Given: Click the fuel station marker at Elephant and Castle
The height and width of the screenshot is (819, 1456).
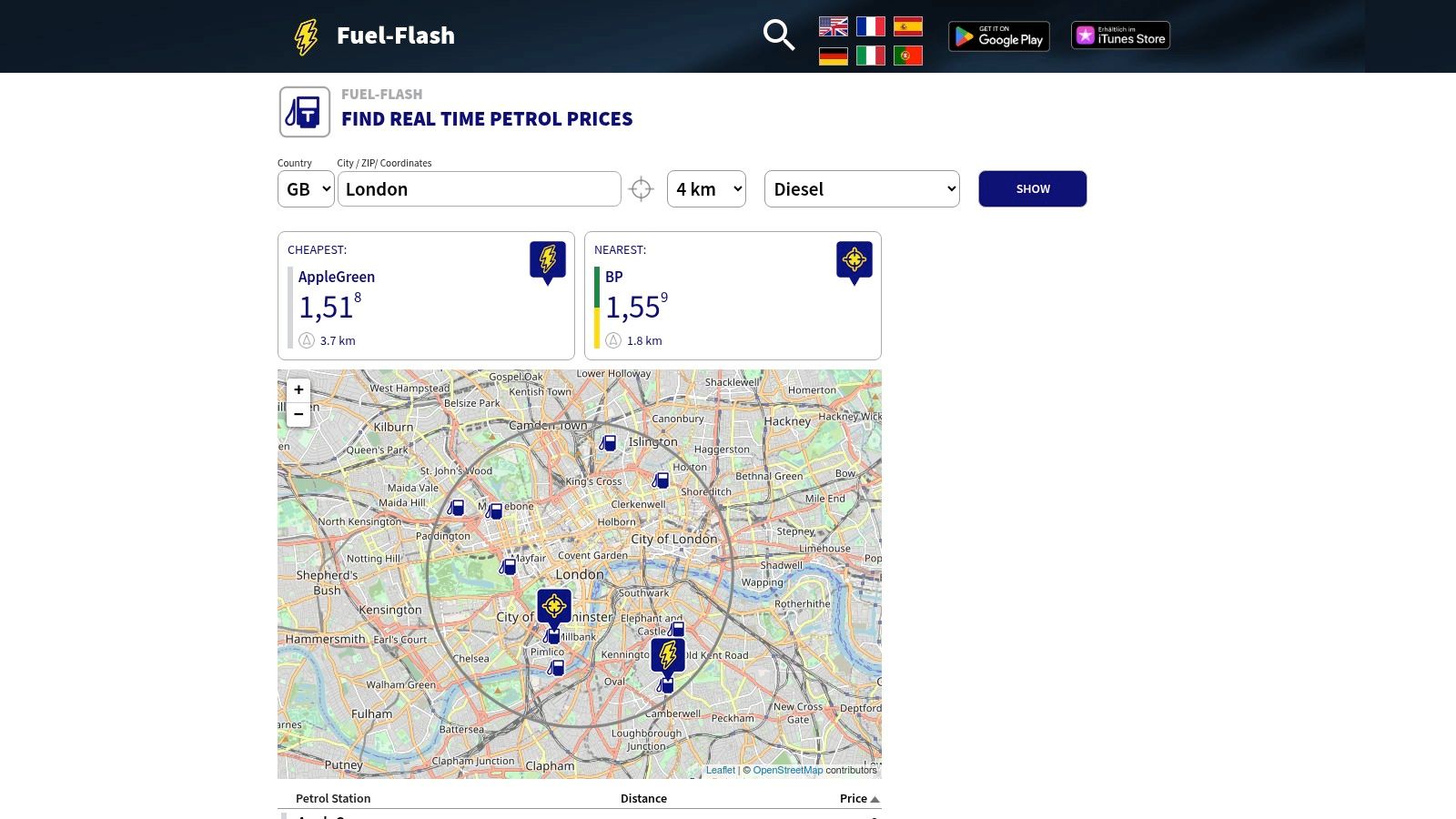Looking at the screenshot, I should (675, 629).
